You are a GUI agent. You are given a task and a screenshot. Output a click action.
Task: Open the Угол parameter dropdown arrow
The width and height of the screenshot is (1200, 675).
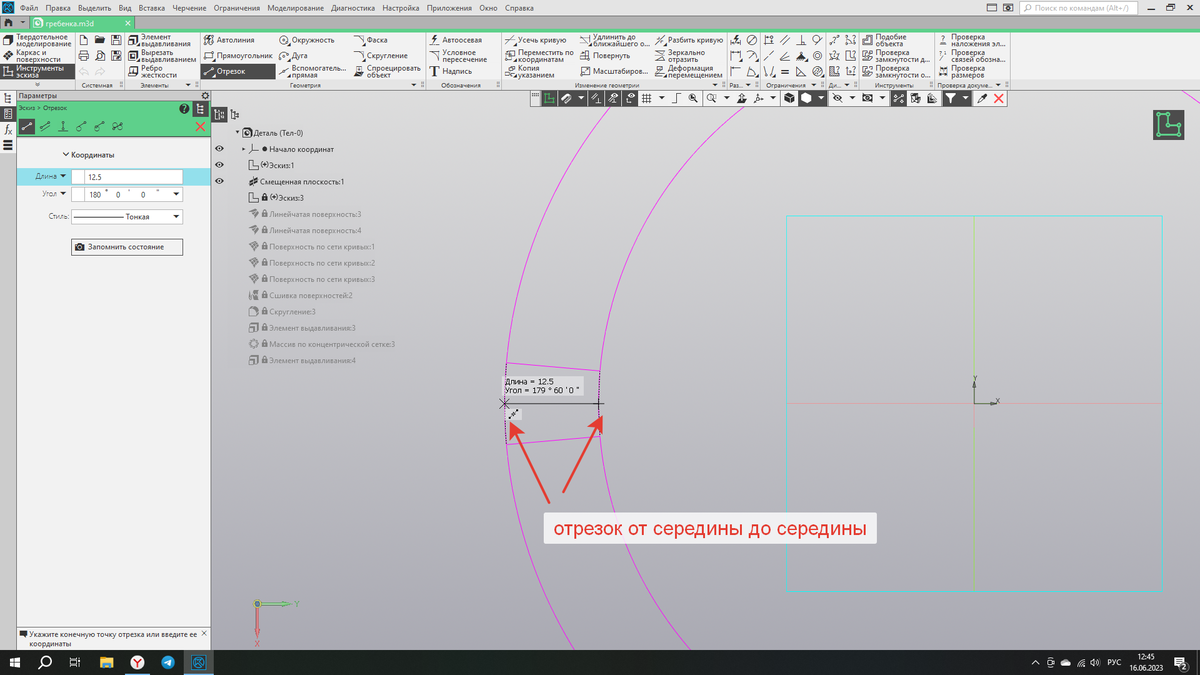point(64,194)
